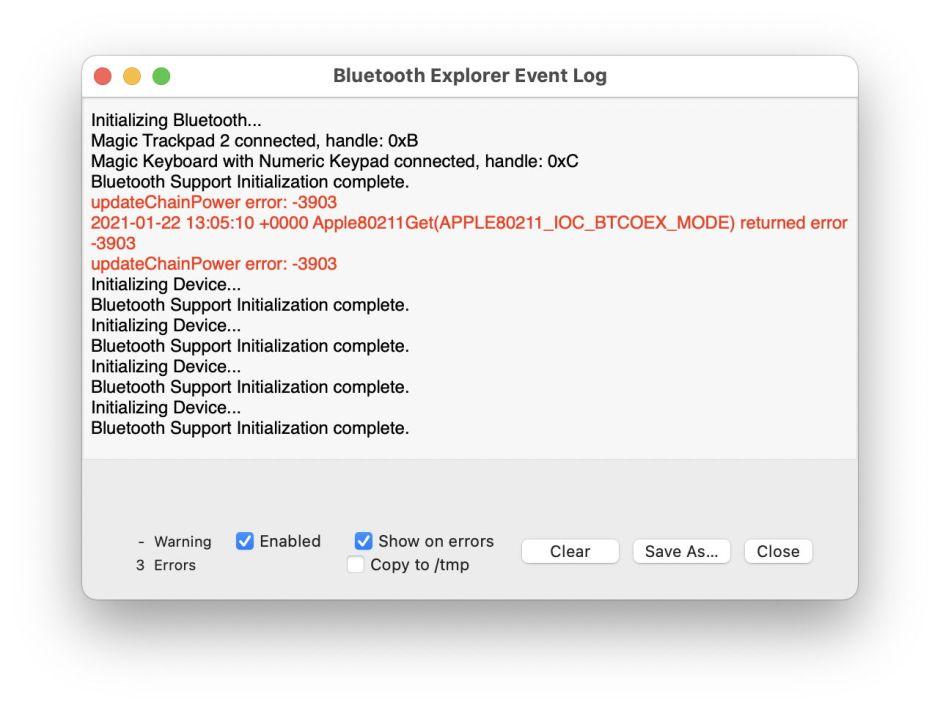This screenshot has width=940, height=708.
Task: Click the Close button
Action: [x=778, y=551]
